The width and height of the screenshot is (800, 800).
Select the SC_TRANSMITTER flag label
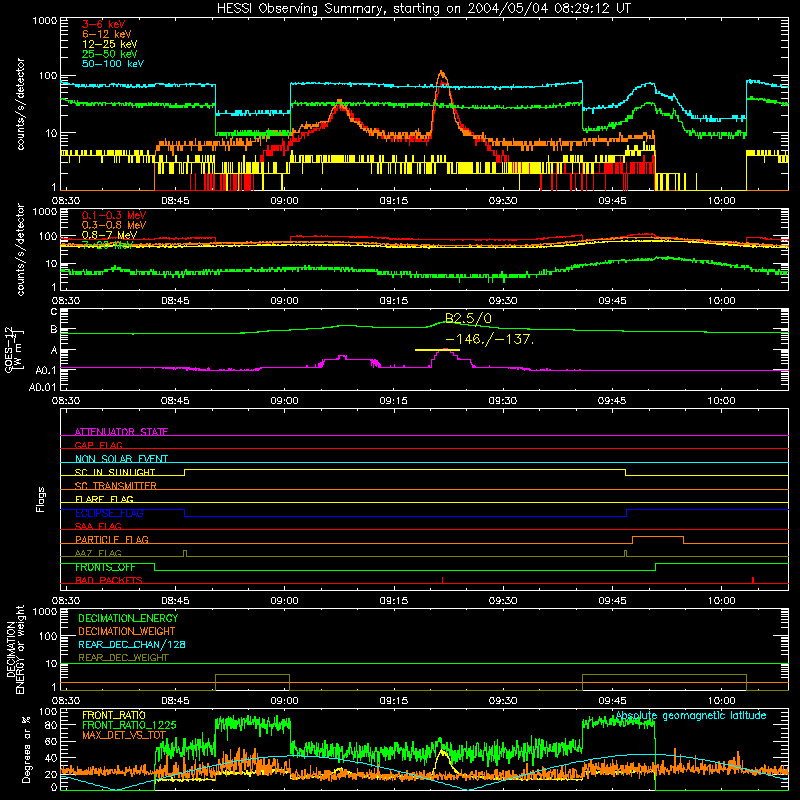click(115, 486)
